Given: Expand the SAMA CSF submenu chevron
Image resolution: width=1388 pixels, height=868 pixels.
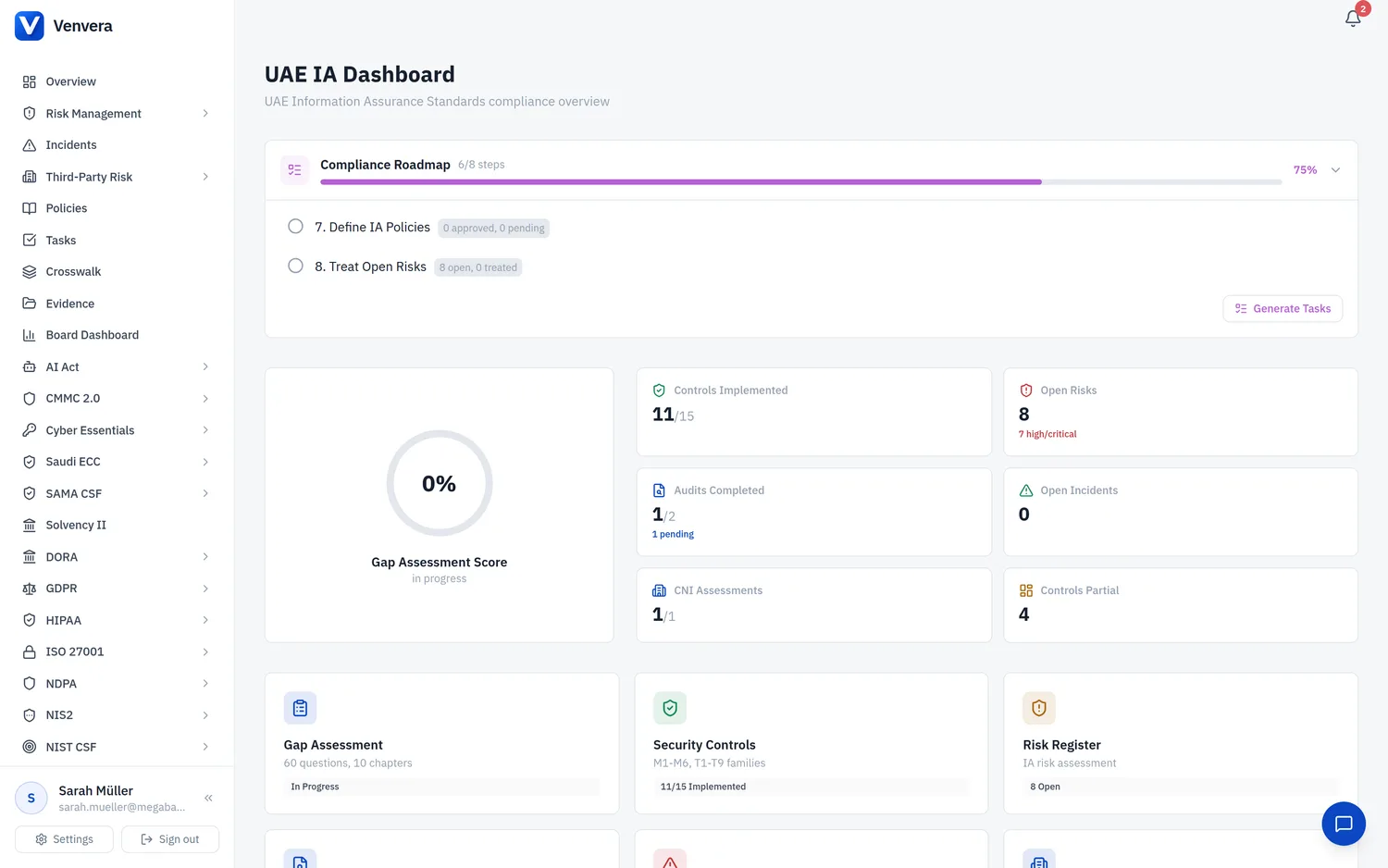Looking at the screenshot, I should [x=205, y=494].
